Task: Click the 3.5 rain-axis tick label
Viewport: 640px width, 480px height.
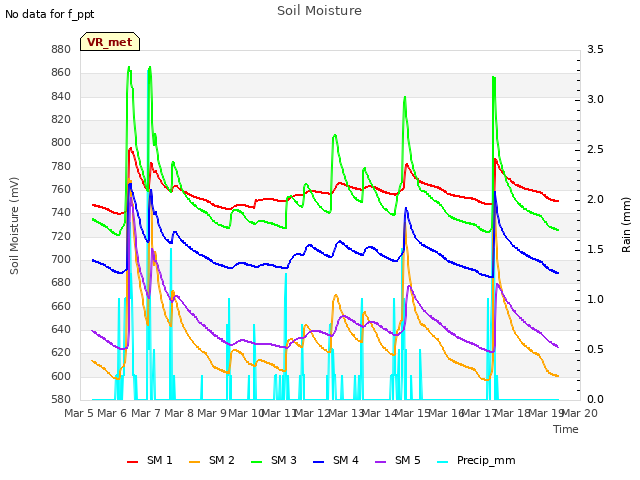Action: [x=595, y=50]
